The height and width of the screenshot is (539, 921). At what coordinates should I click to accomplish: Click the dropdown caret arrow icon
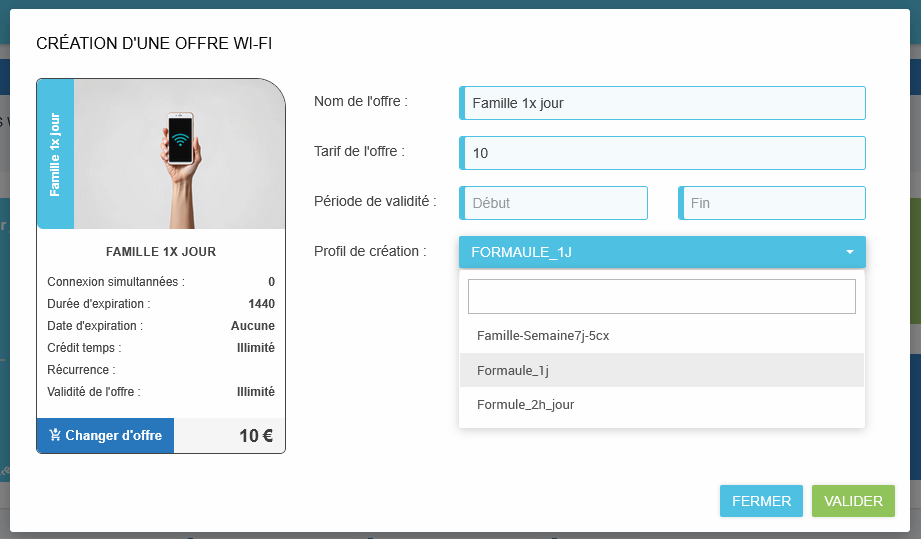tap(849, 252)
